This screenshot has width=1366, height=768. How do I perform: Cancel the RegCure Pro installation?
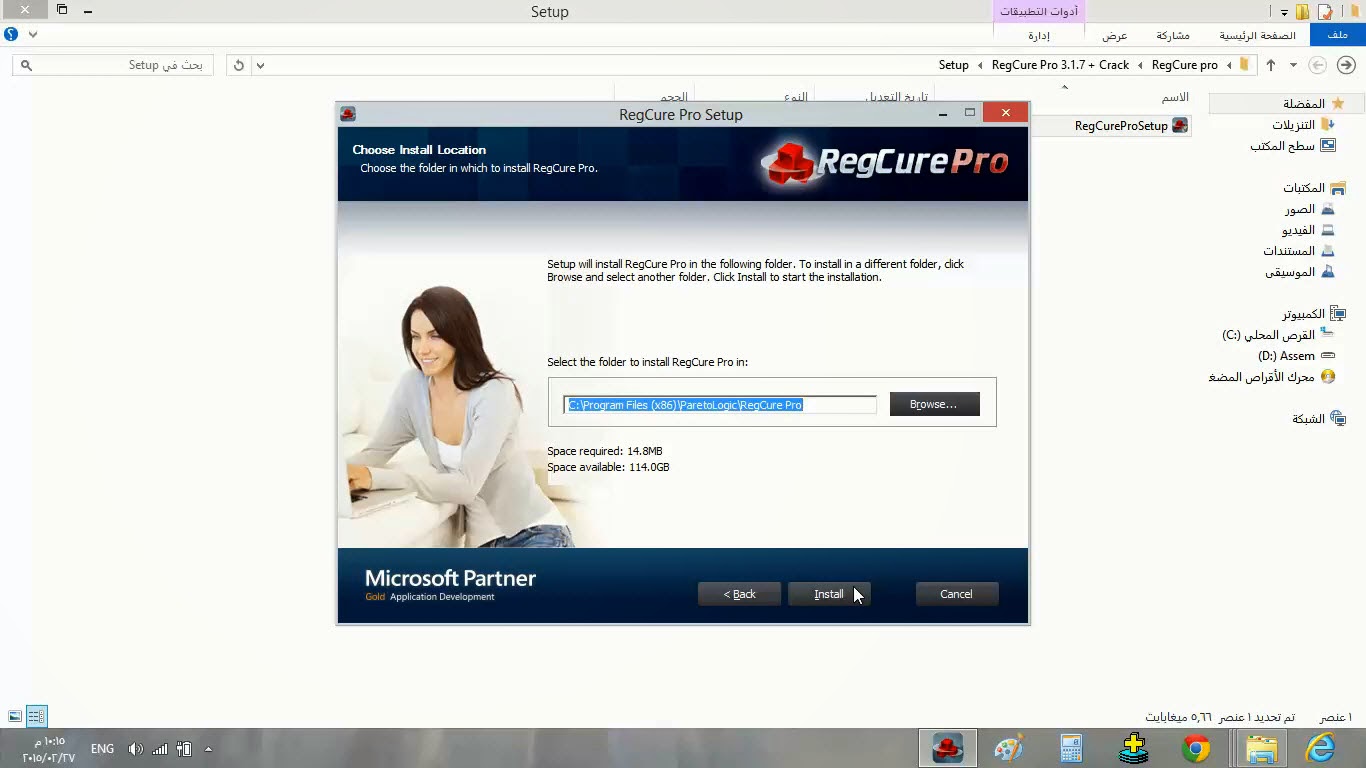(x=957, y=594)
